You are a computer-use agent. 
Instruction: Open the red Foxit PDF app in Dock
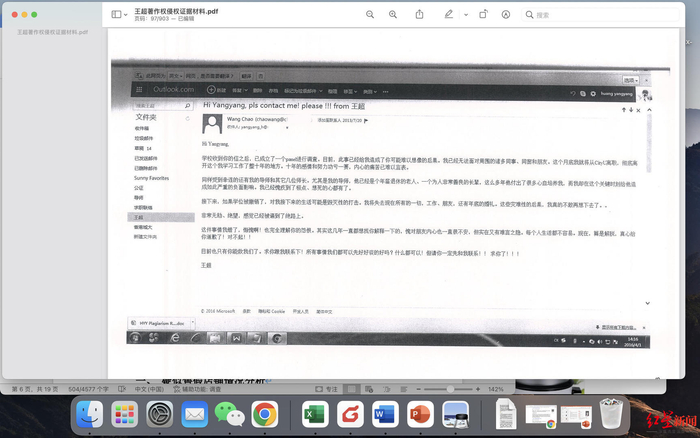[350, 414]
